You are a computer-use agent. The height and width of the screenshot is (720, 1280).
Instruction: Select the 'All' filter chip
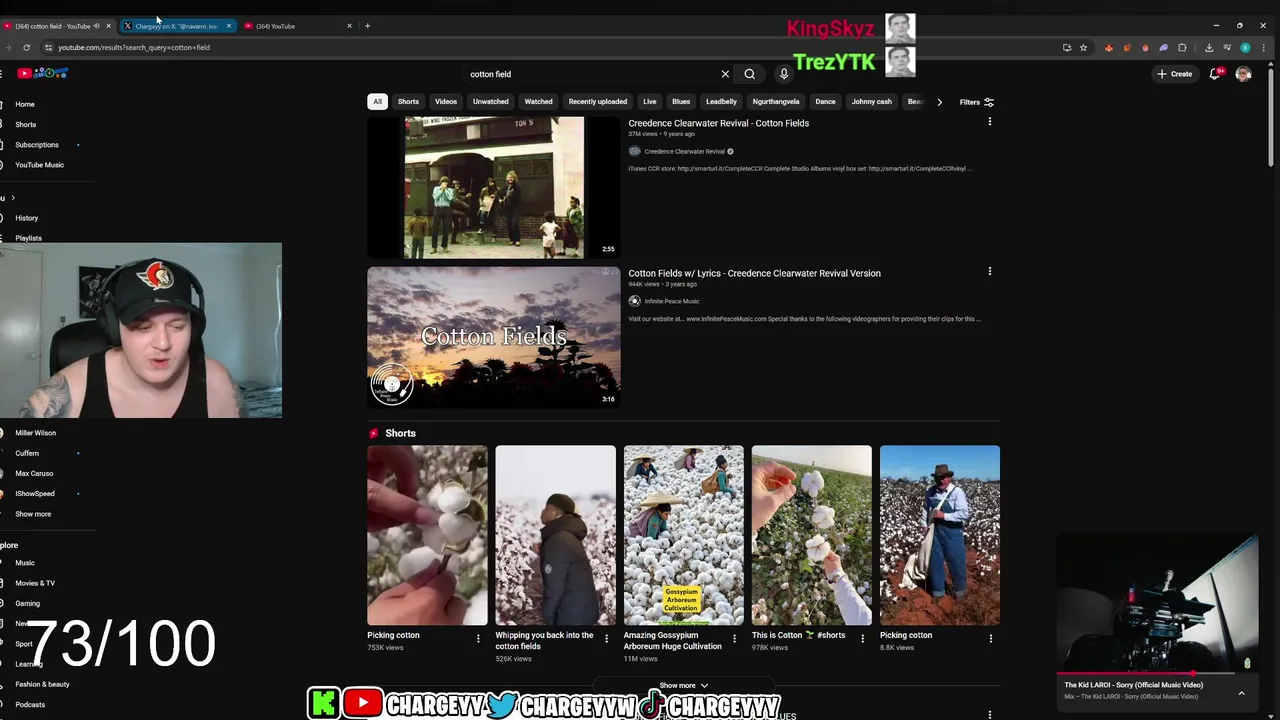point(377,102)
